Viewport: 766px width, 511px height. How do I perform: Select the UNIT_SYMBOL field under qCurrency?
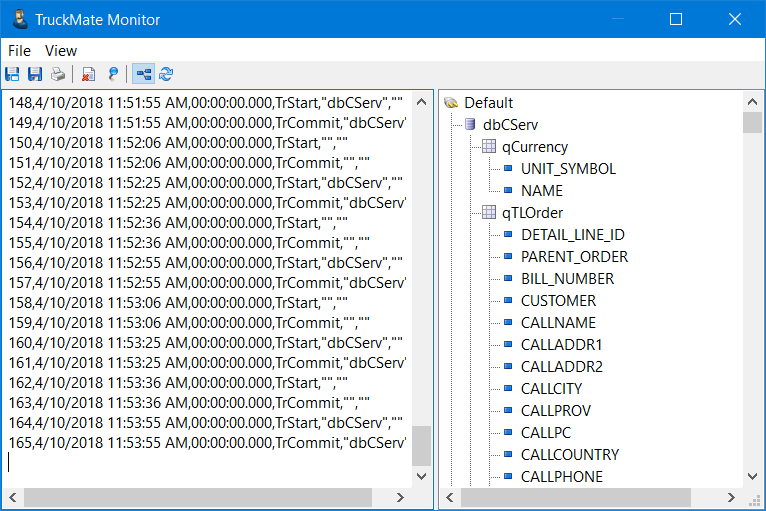(568, 169)
